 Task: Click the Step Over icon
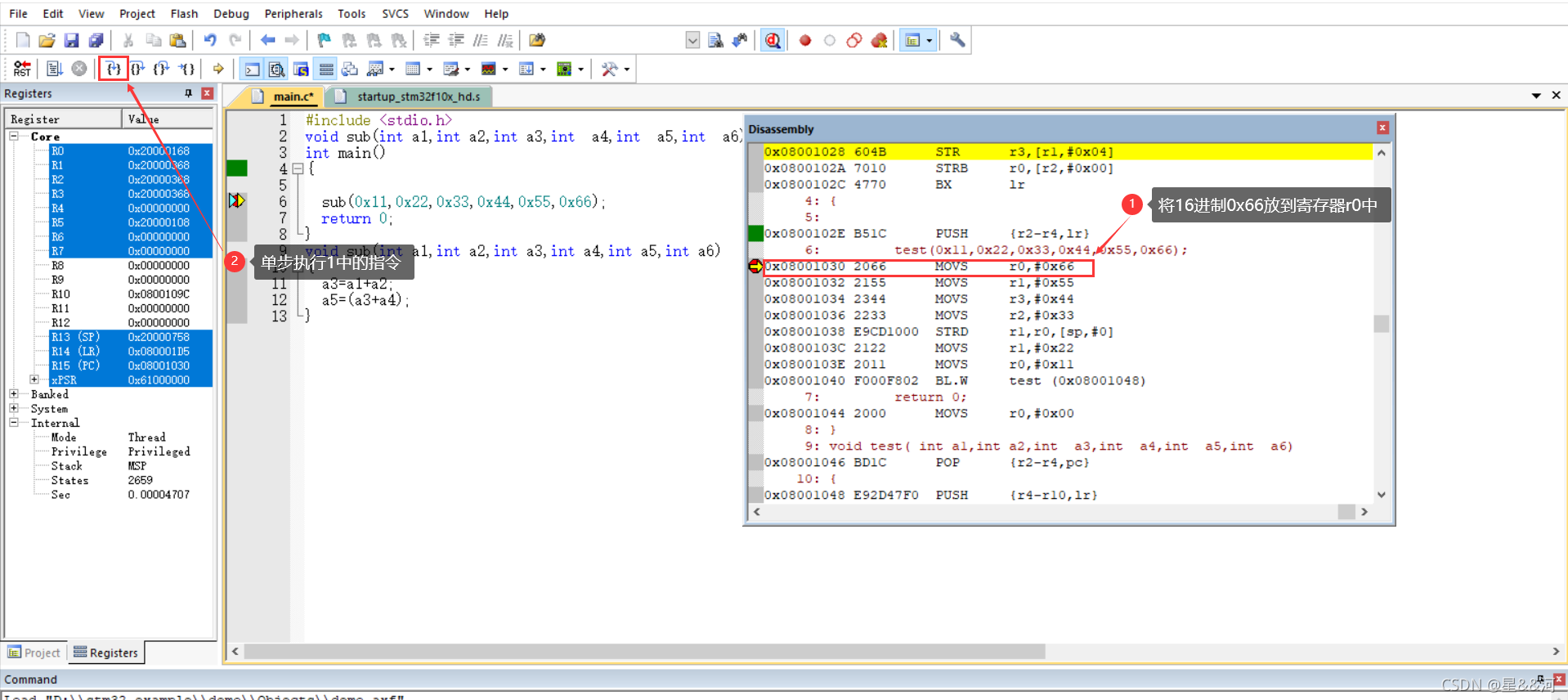click(138, 69)
